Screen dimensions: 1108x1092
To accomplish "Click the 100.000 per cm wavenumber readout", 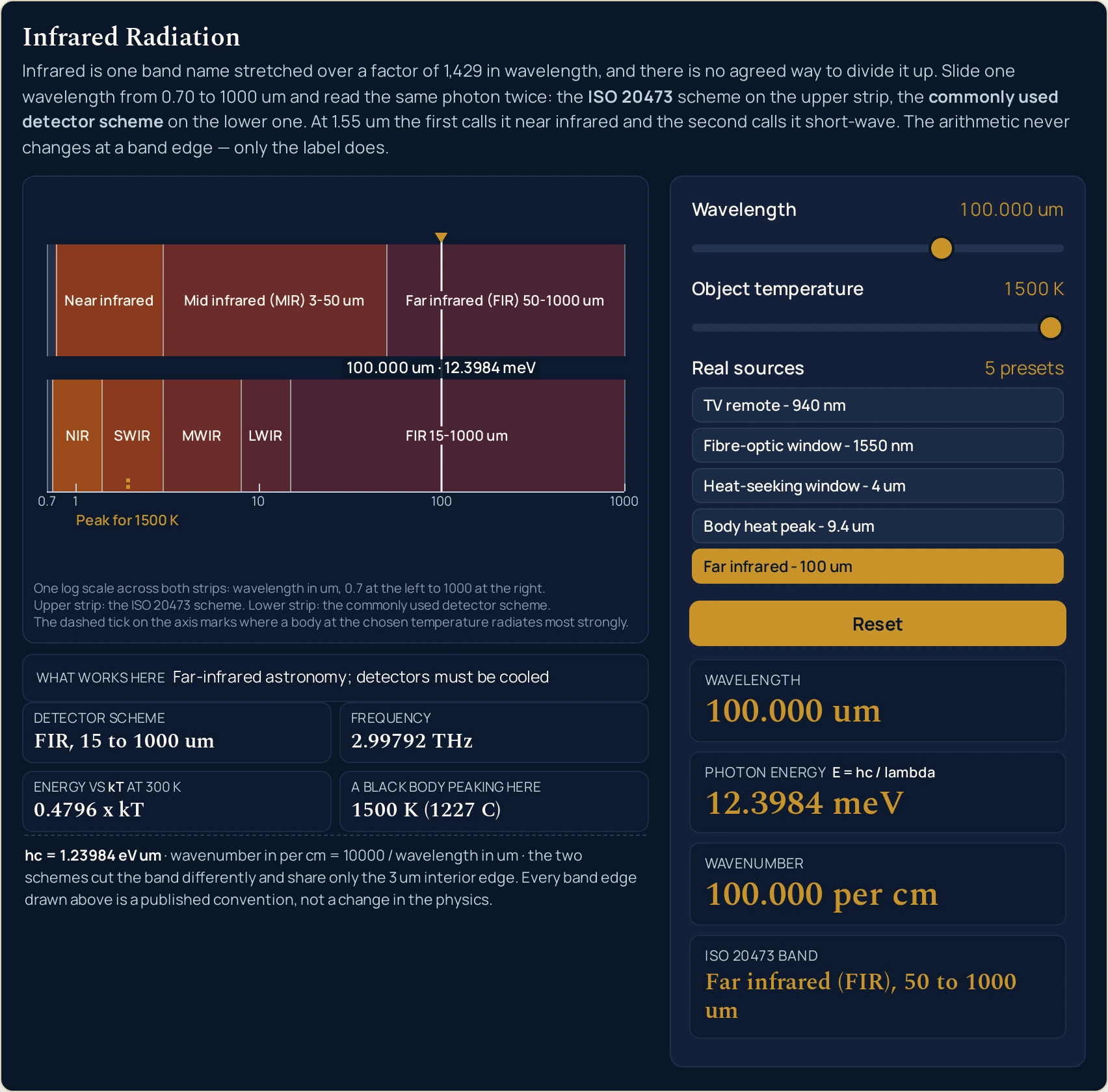I will [822, 894].
